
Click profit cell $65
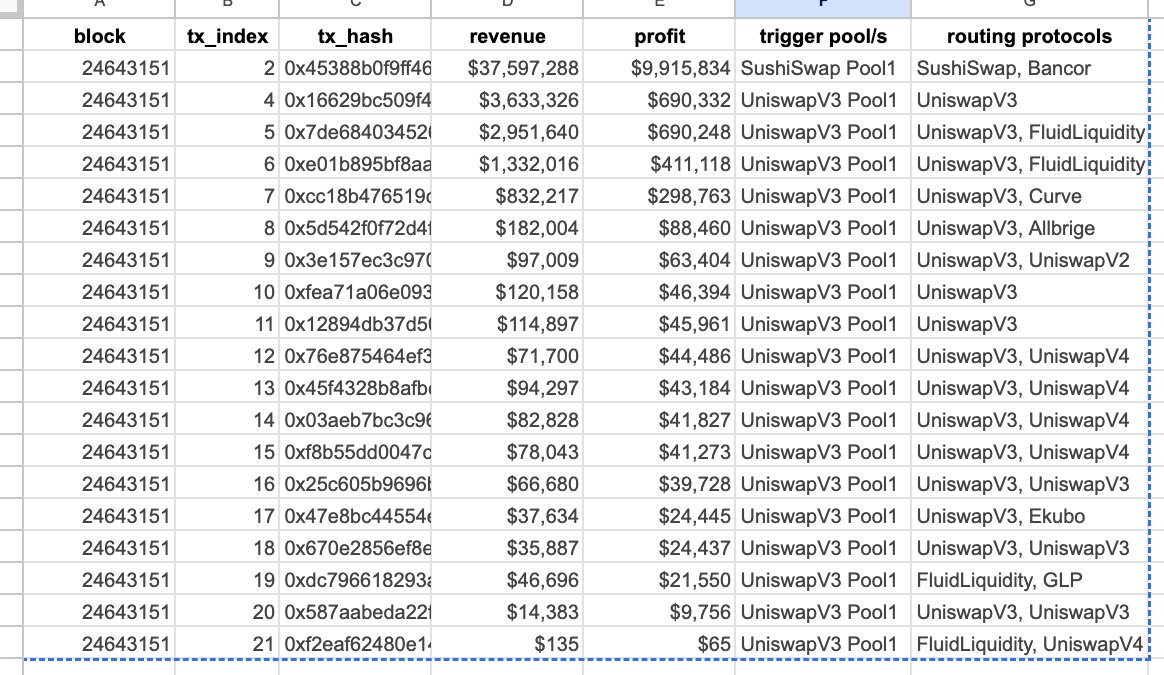coord(659,643)
